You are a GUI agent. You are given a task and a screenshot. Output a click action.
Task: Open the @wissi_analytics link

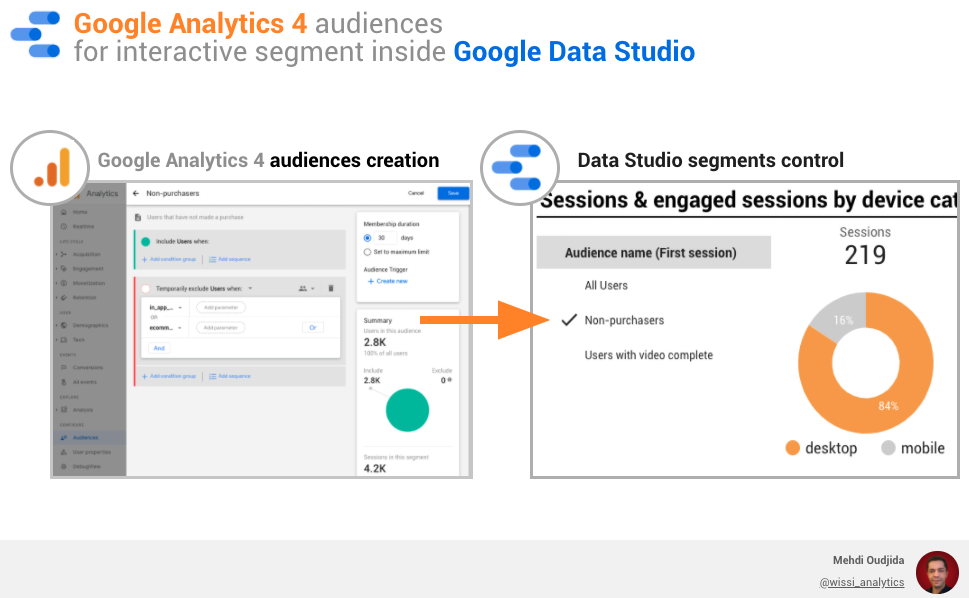861,582
